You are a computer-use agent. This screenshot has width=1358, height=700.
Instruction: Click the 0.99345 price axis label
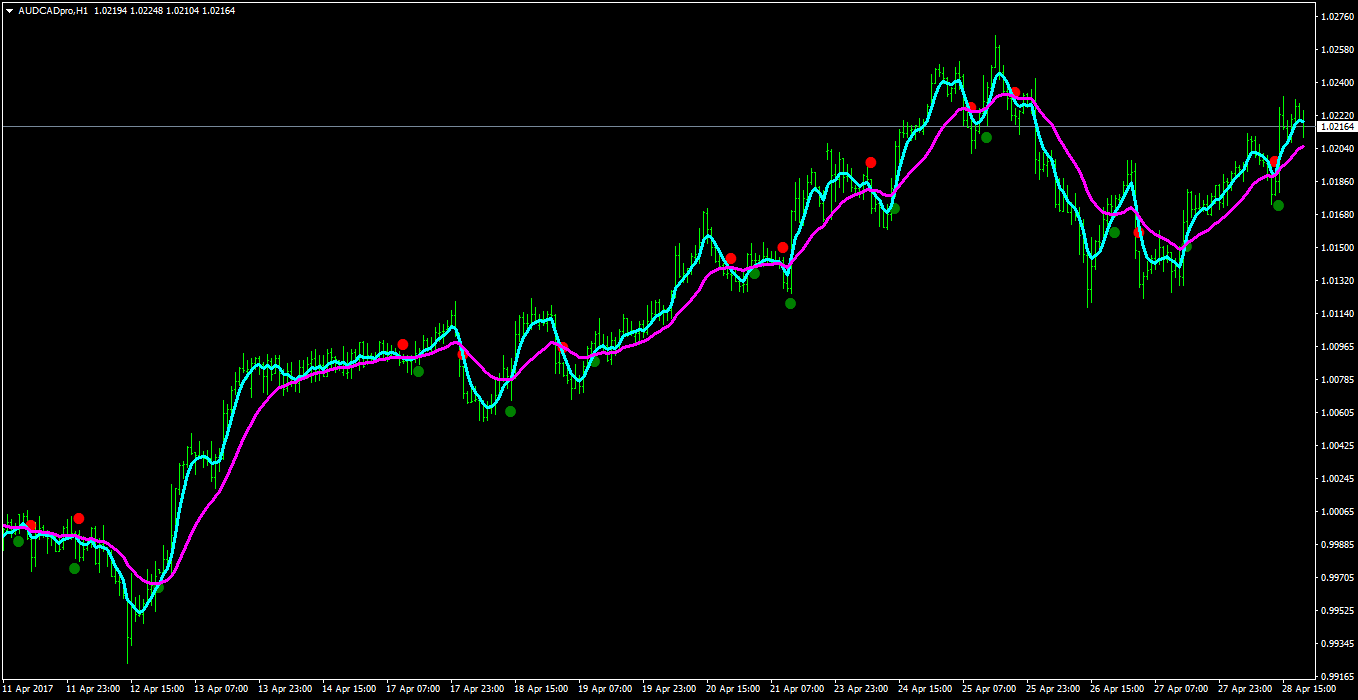click(x=1337, y=644)
